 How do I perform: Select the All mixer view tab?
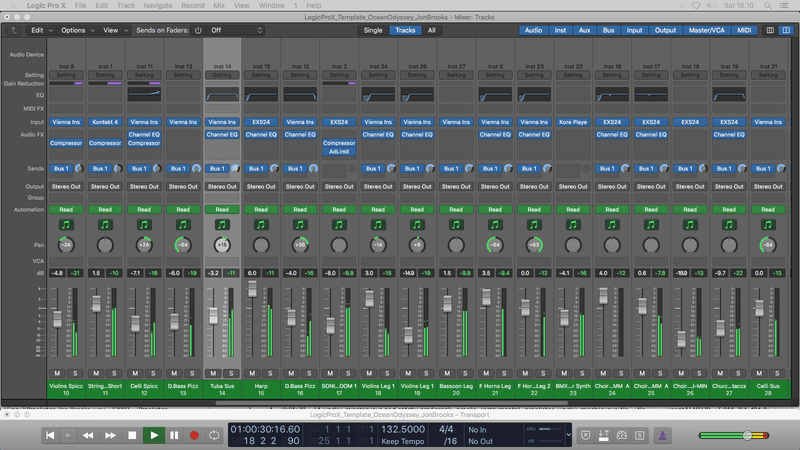pos(432,30)
